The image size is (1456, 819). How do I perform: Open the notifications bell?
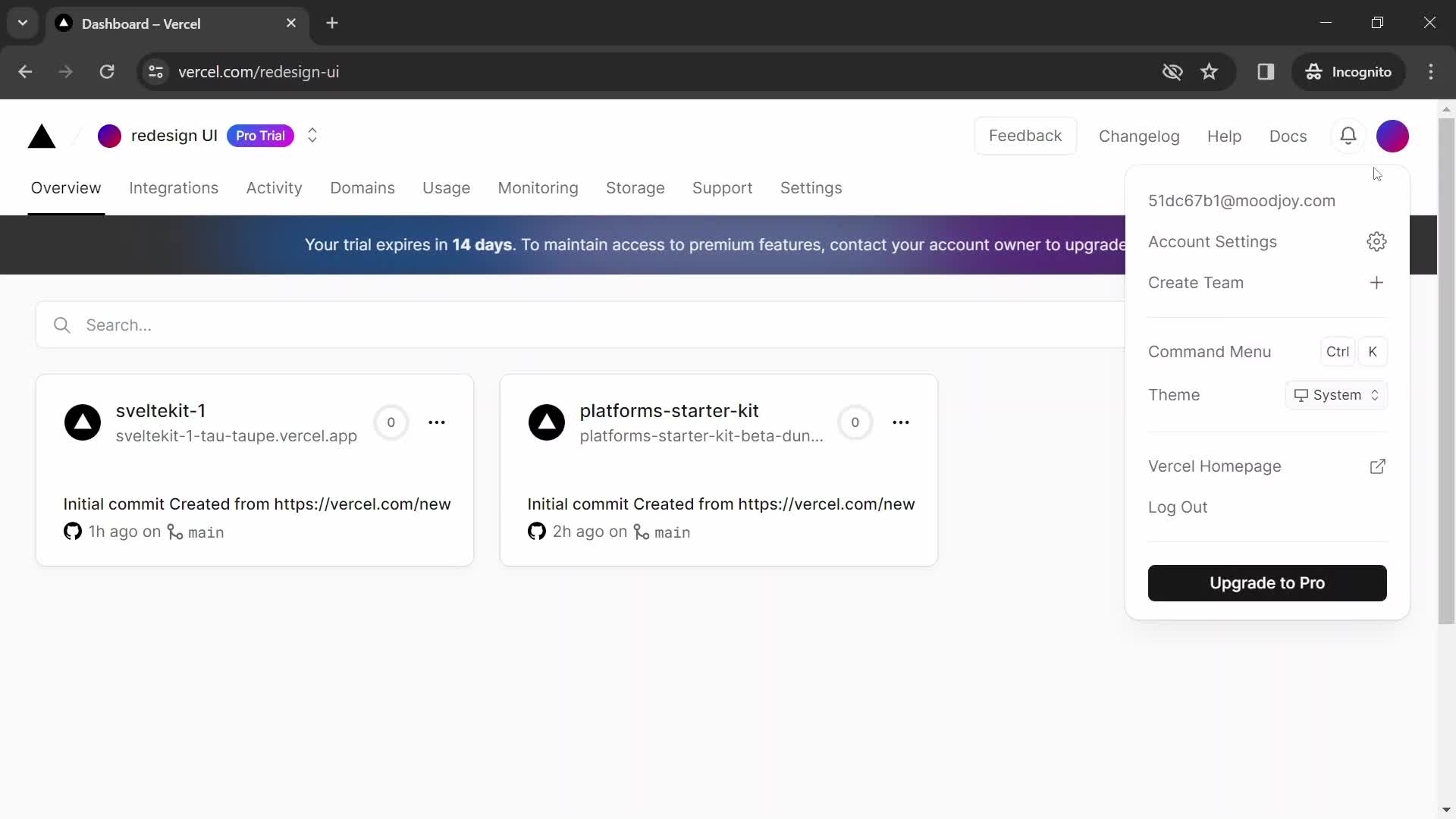1348,136
